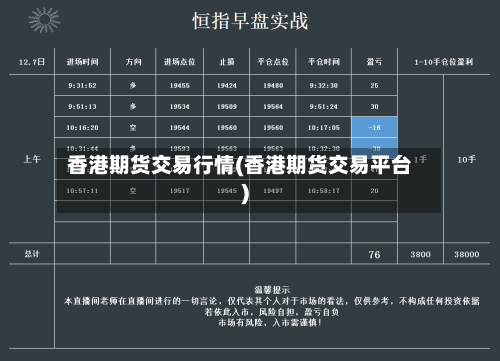
Task: Click entry time 10:31:44
Action: pyautogui.click(x=82, y=149)
